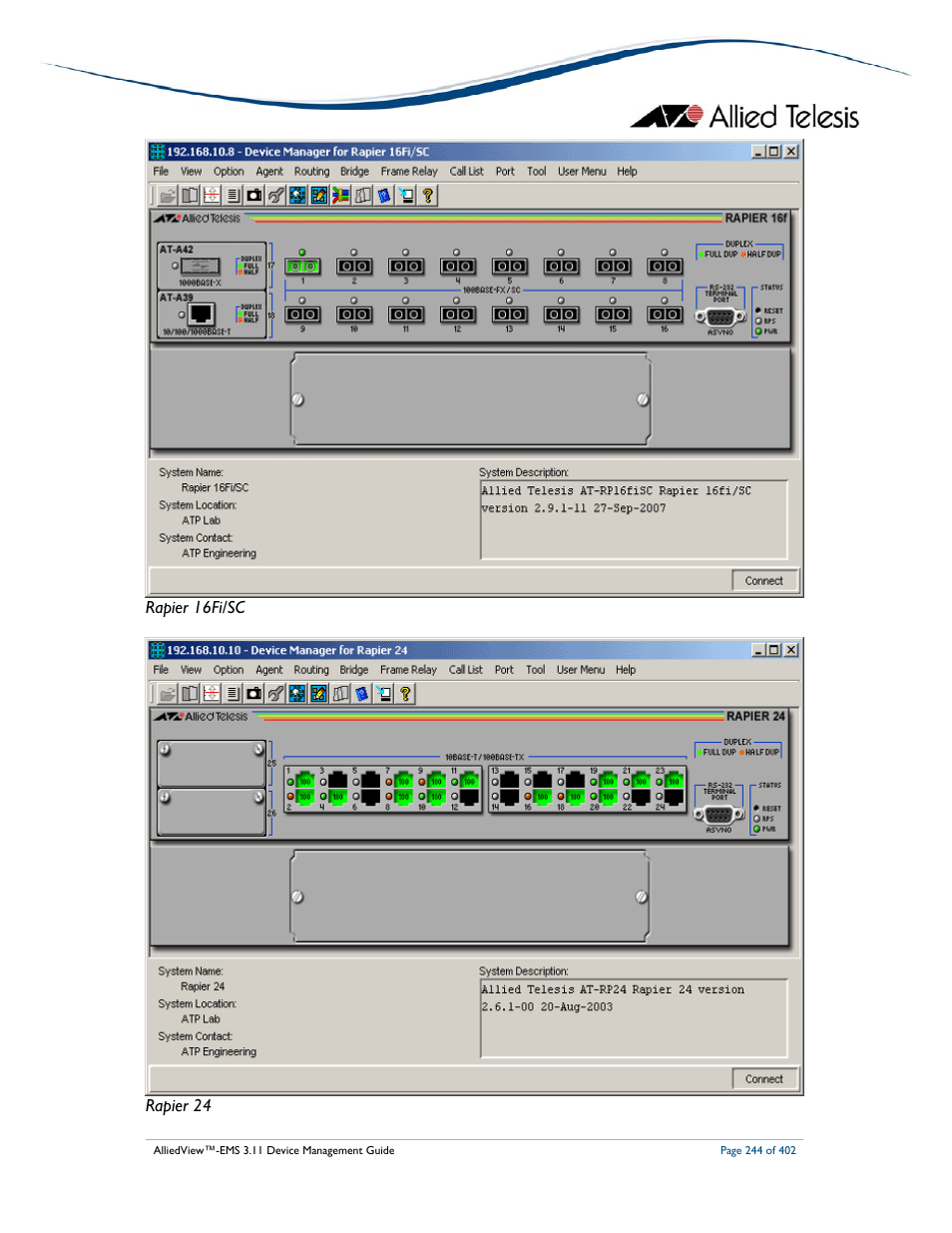Screen dimensions: 952x1233
Task: Click the text list icon in Rapier 24 toolbar
Action: point(233,694)
